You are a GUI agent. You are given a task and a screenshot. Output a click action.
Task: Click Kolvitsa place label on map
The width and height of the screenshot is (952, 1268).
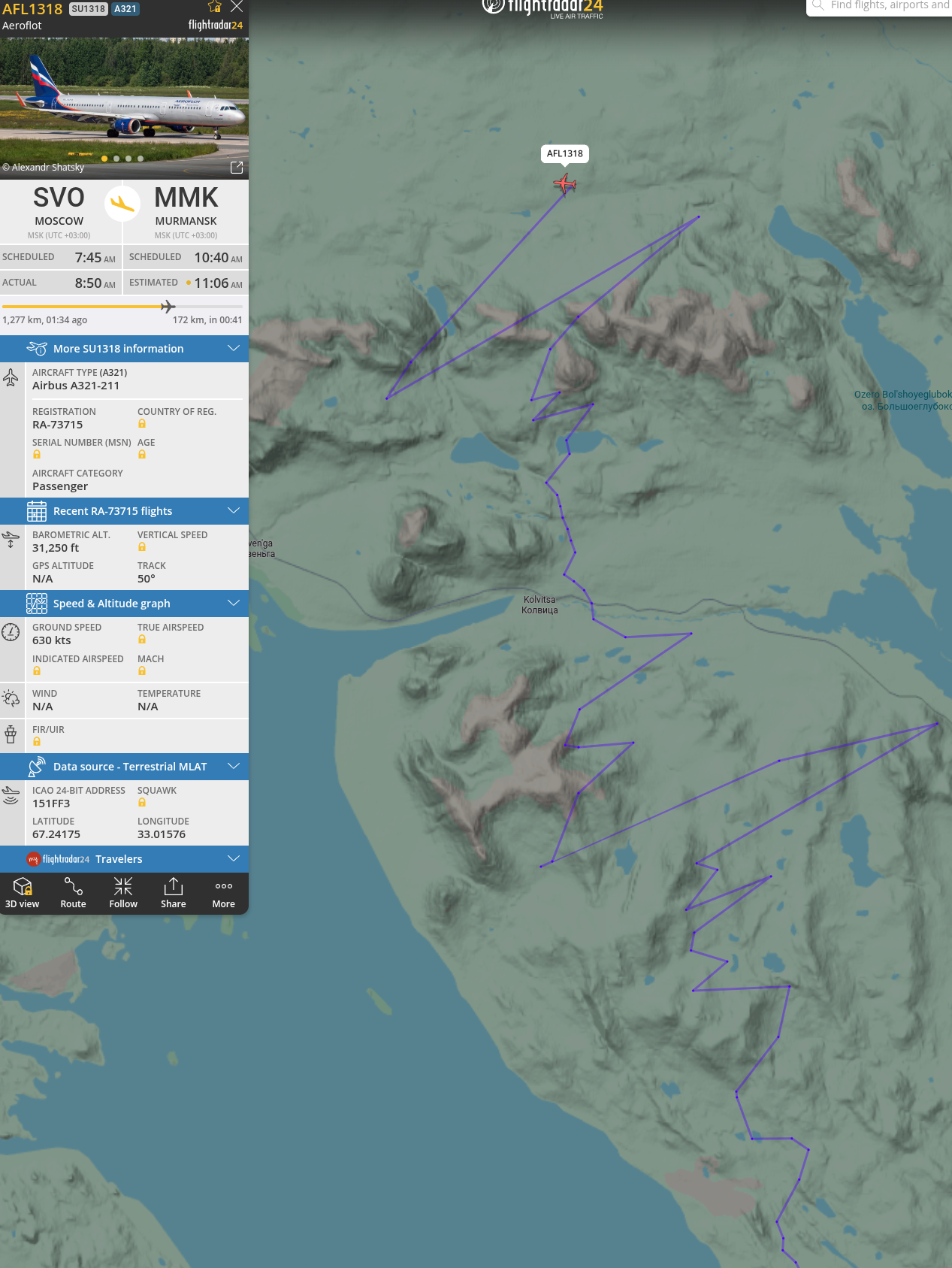pos(539,605)
